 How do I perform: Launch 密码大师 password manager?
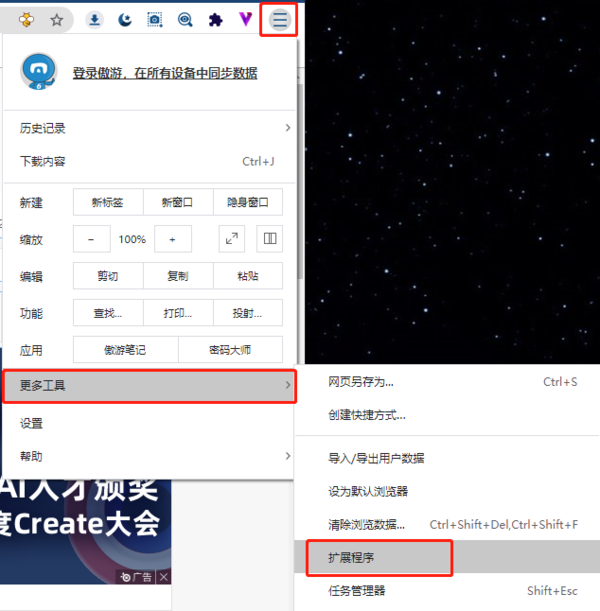coord(230,350)
